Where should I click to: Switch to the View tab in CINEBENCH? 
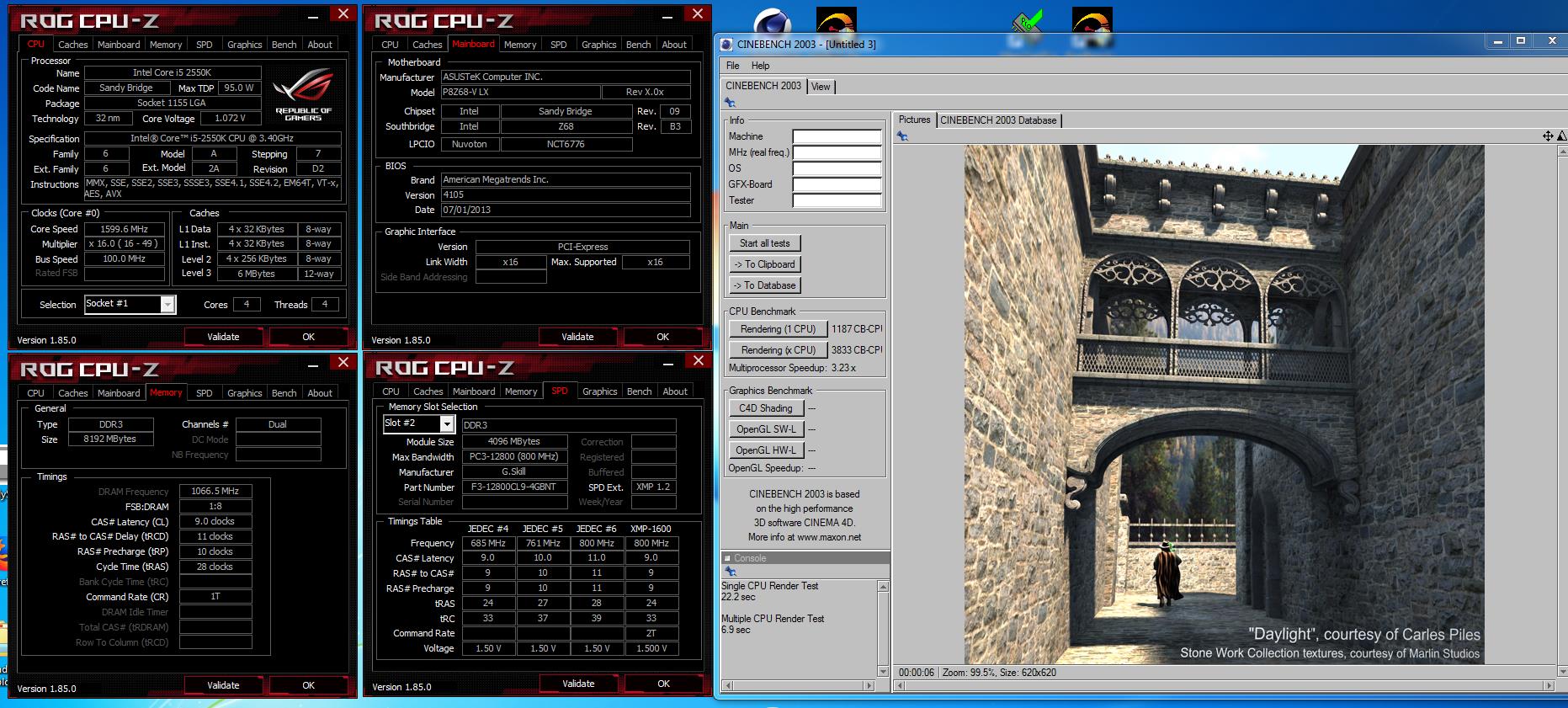click(x=821, y=87)
